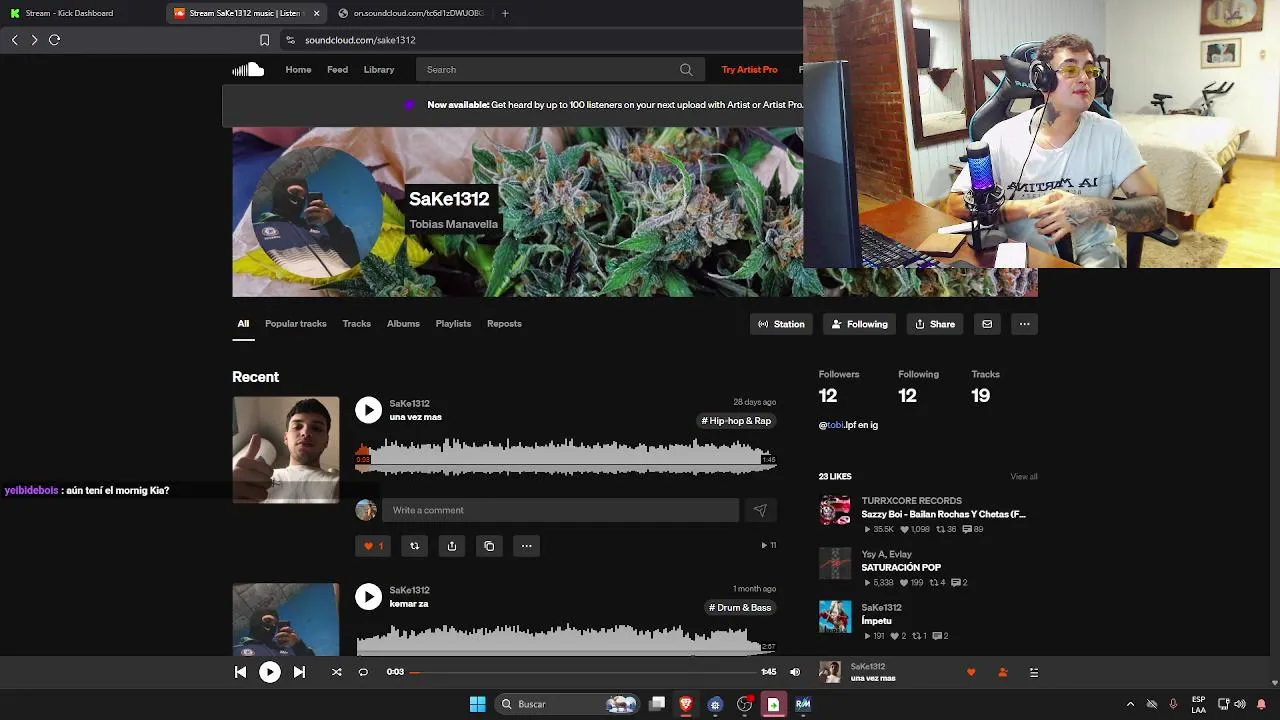
Task: Like "una vez mas" with the heart button
Action: tap(373, 546)
